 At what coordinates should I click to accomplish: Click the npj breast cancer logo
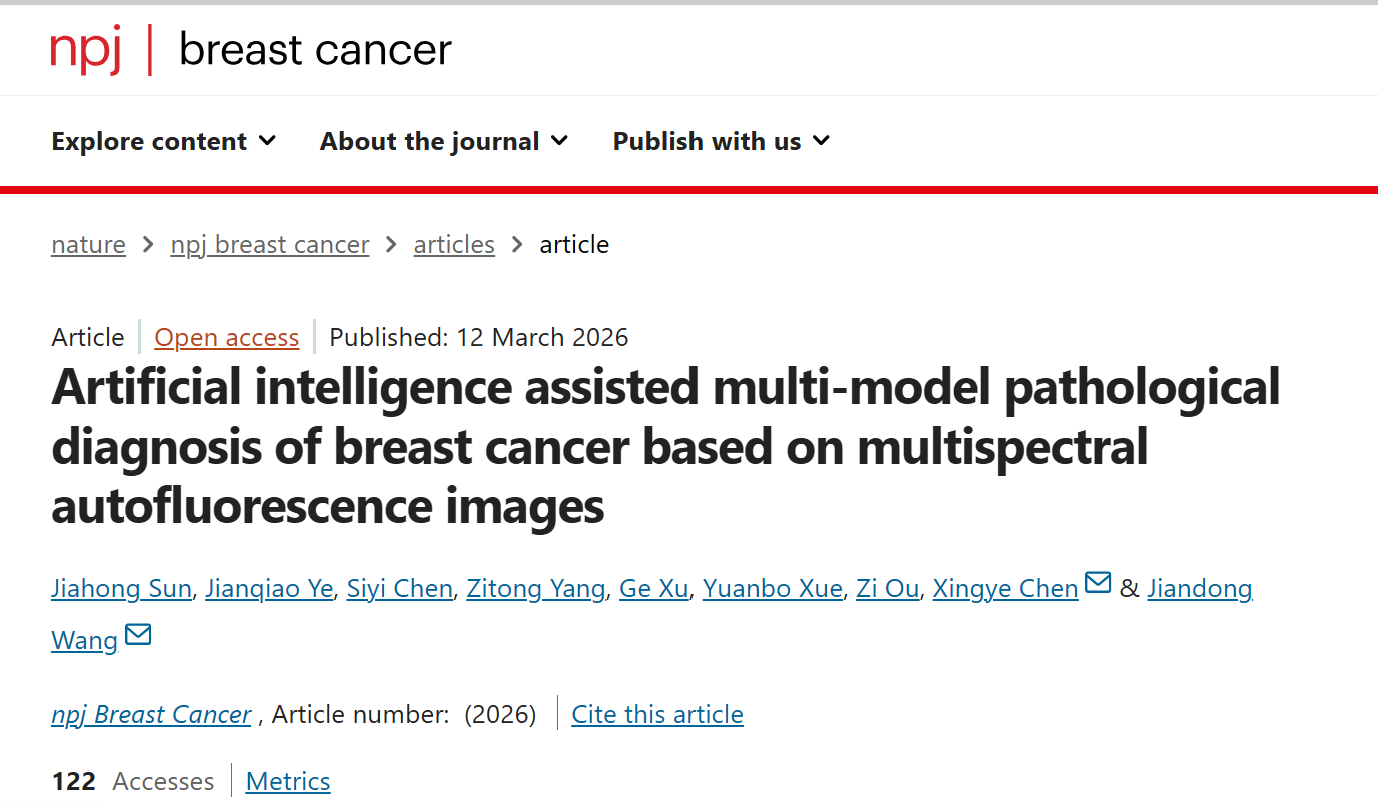(x=251, y=50)
